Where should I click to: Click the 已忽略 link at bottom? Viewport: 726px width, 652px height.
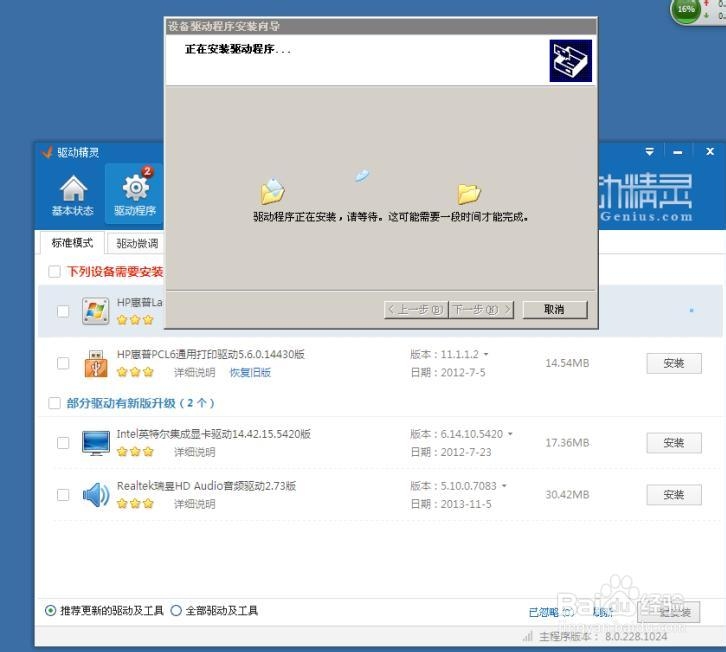coord(551,612)
